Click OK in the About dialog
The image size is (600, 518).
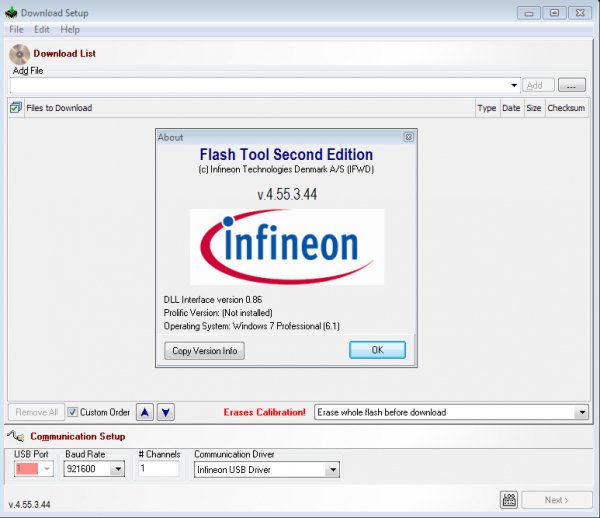tap(377, 350)
